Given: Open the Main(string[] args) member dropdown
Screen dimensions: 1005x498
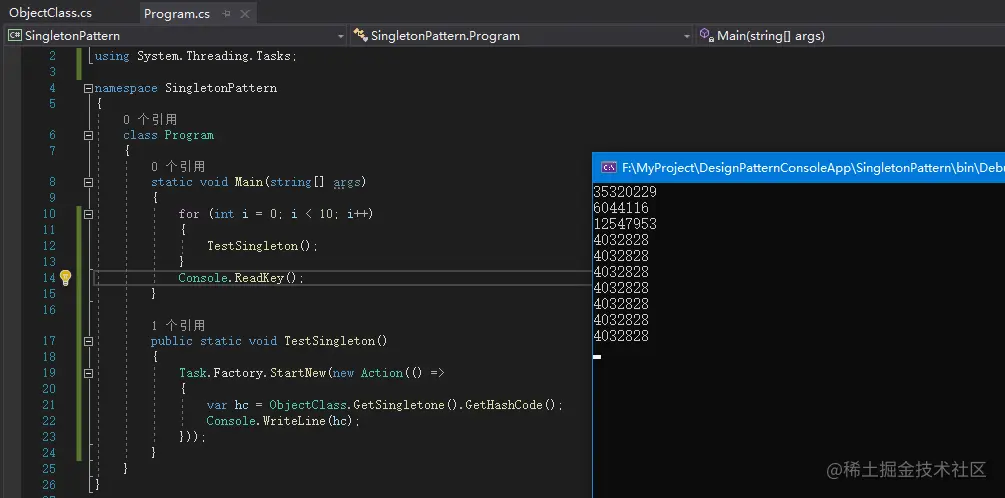Looking at the screenshot, I should [849, 36].
